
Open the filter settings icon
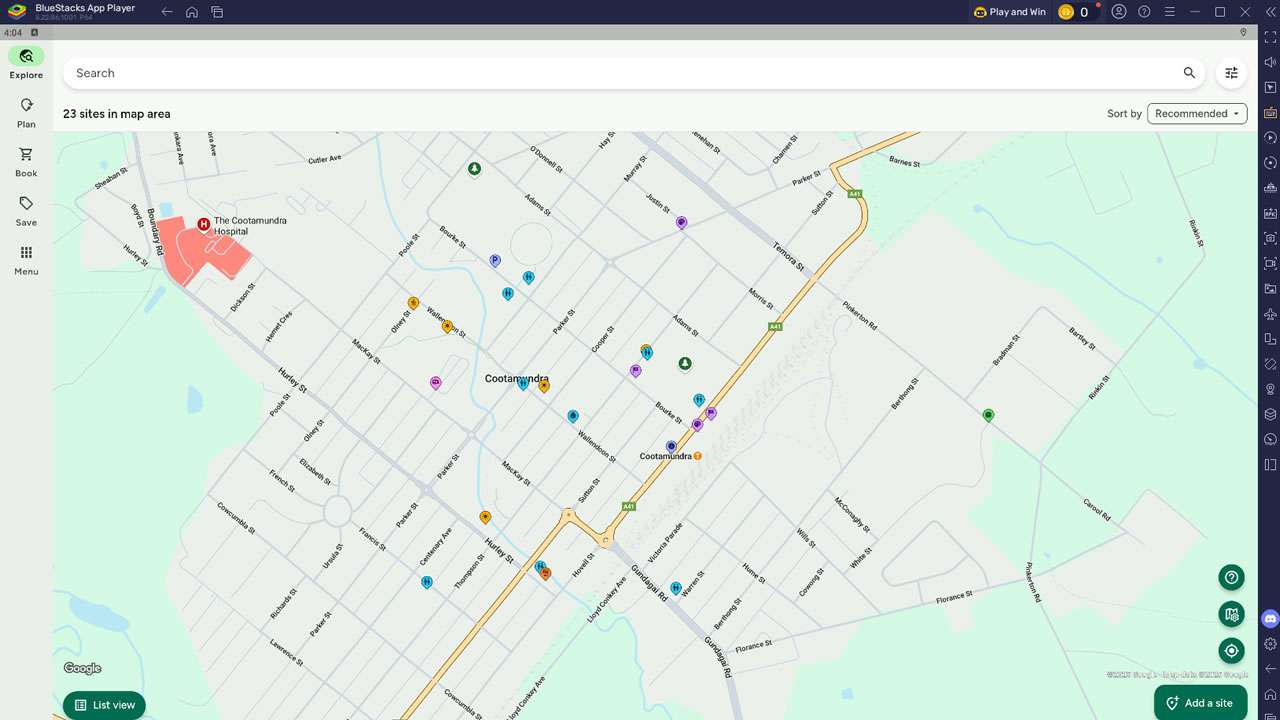[1231, 73]
